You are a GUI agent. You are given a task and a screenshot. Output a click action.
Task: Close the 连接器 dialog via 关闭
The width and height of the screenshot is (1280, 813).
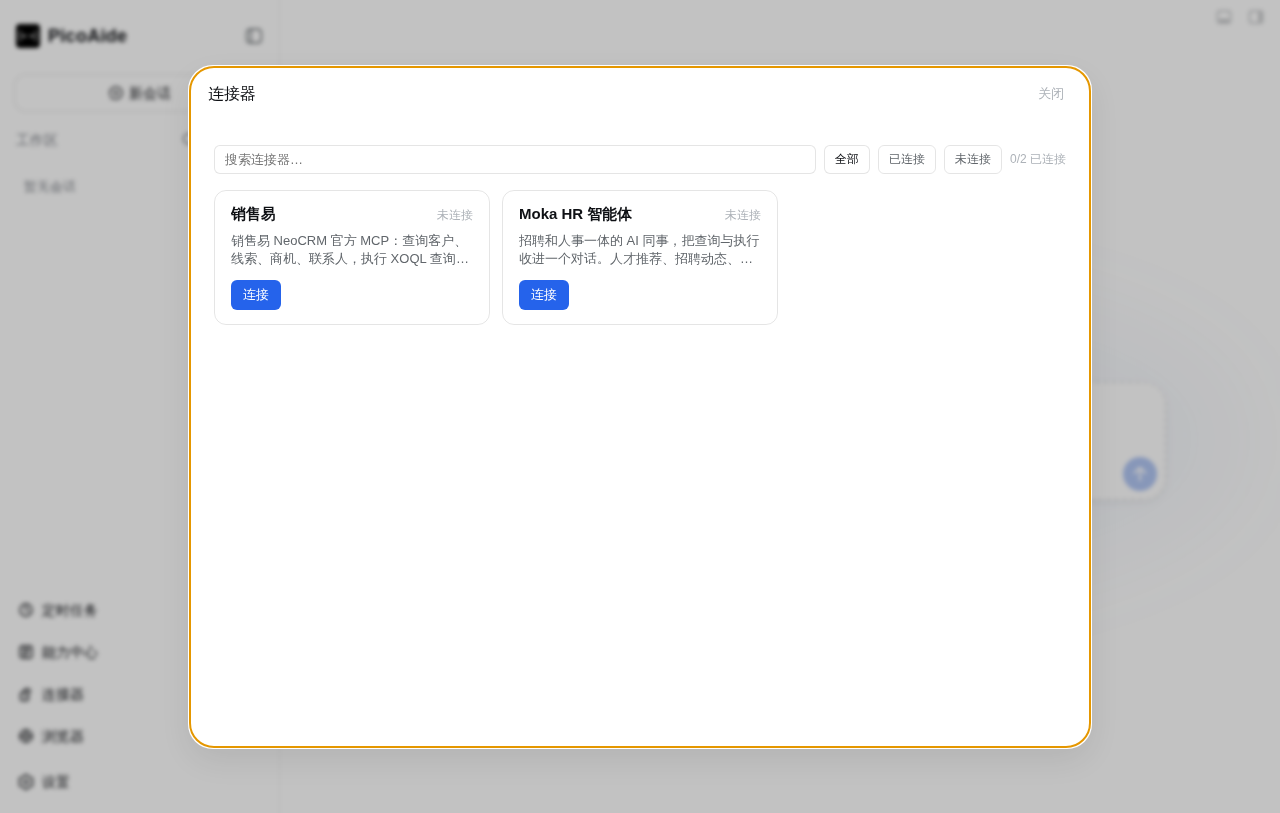tap(1051, 94)
